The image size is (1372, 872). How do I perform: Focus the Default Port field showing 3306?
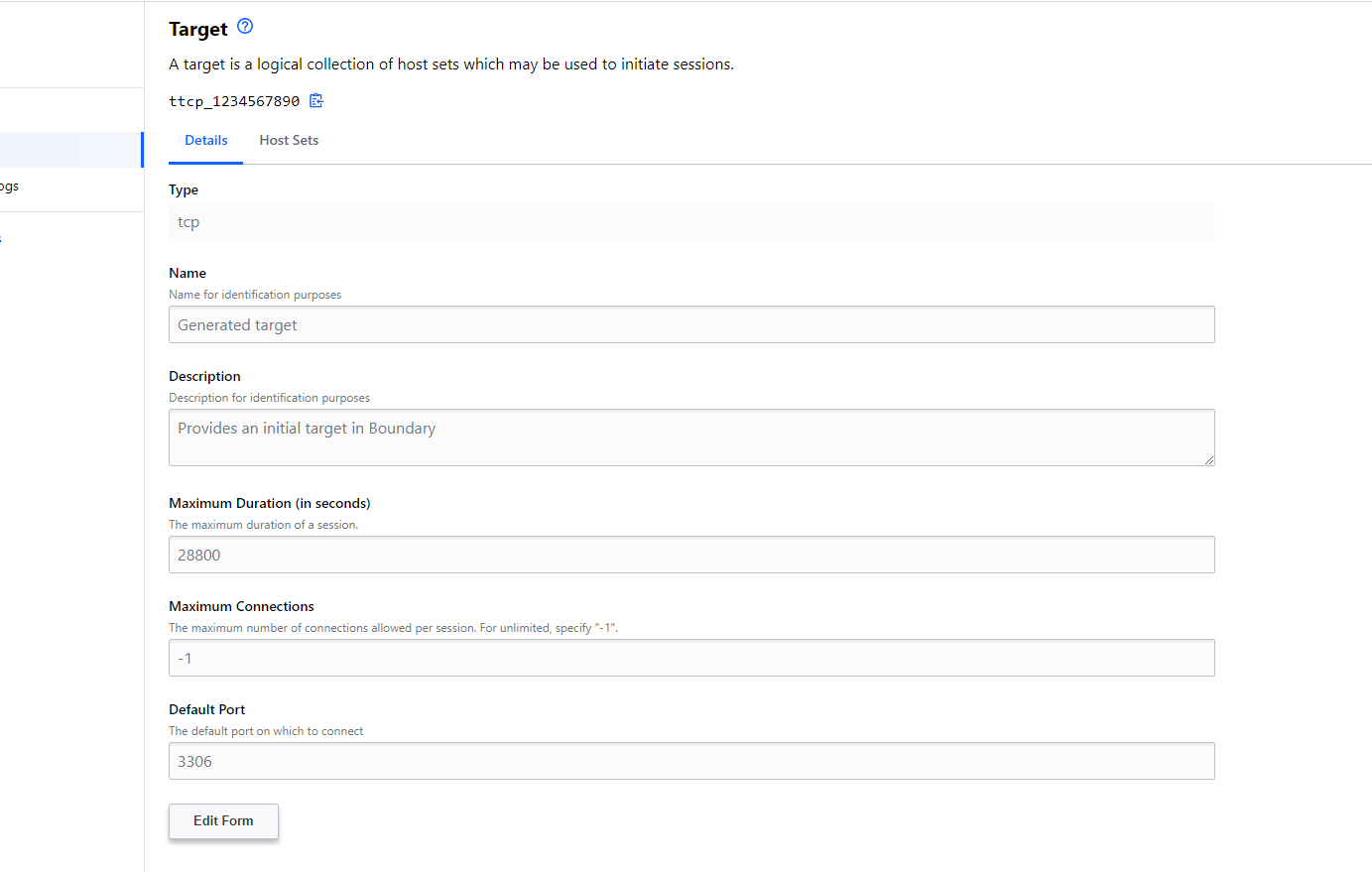pos(690,762)
